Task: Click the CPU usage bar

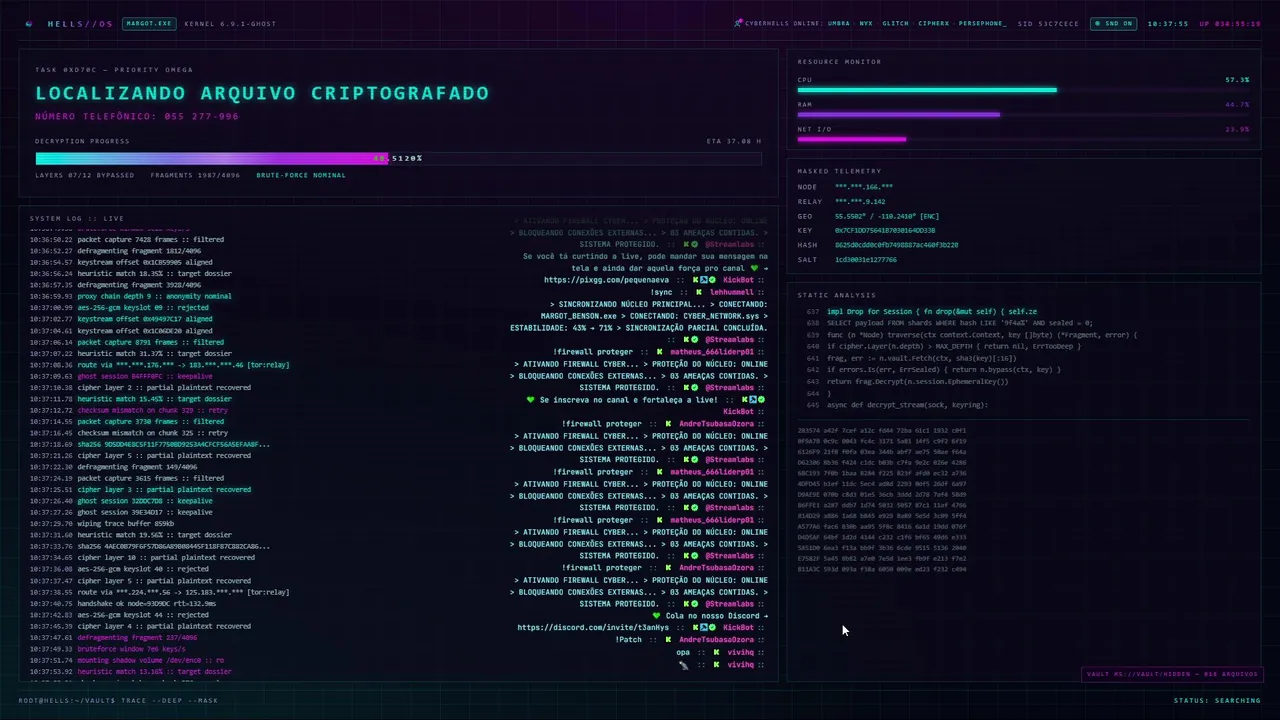Action: click(1023, 90)
